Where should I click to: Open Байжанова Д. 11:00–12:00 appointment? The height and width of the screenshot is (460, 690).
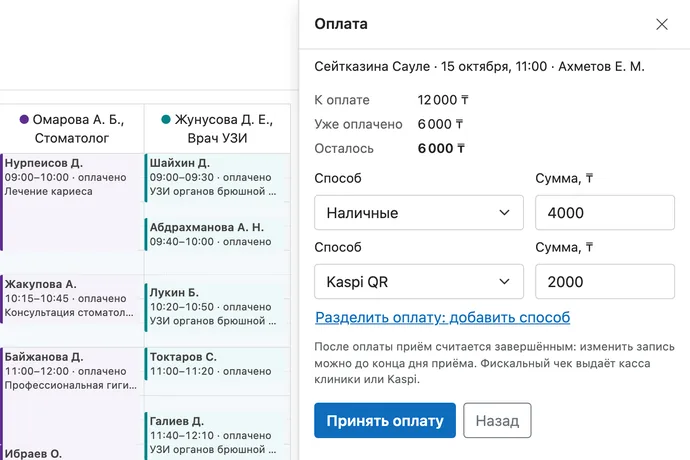tap(72, 394)
